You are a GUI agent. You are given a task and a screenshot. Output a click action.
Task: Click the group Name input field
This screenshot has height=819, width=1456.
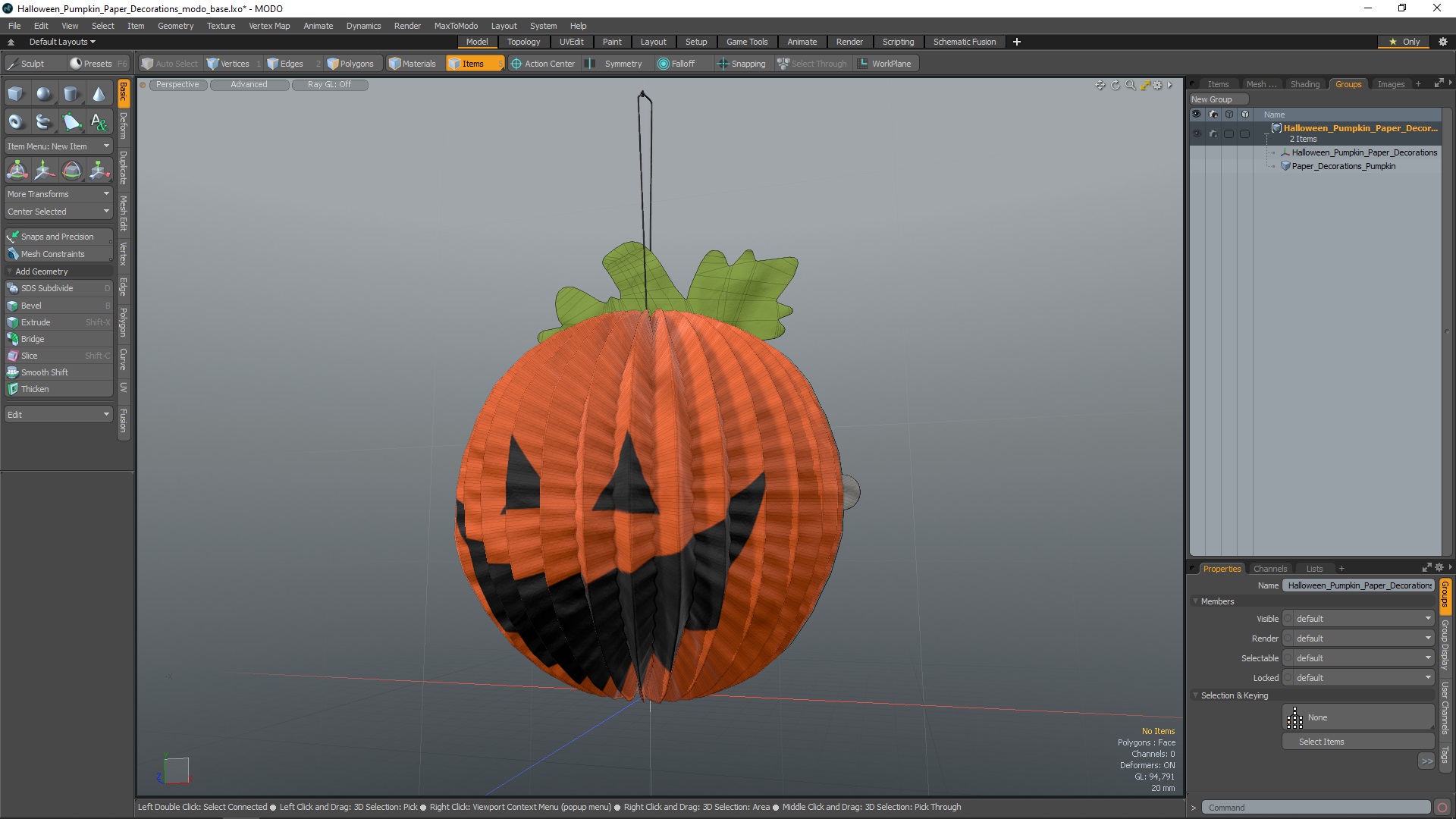click(1358, 585)
